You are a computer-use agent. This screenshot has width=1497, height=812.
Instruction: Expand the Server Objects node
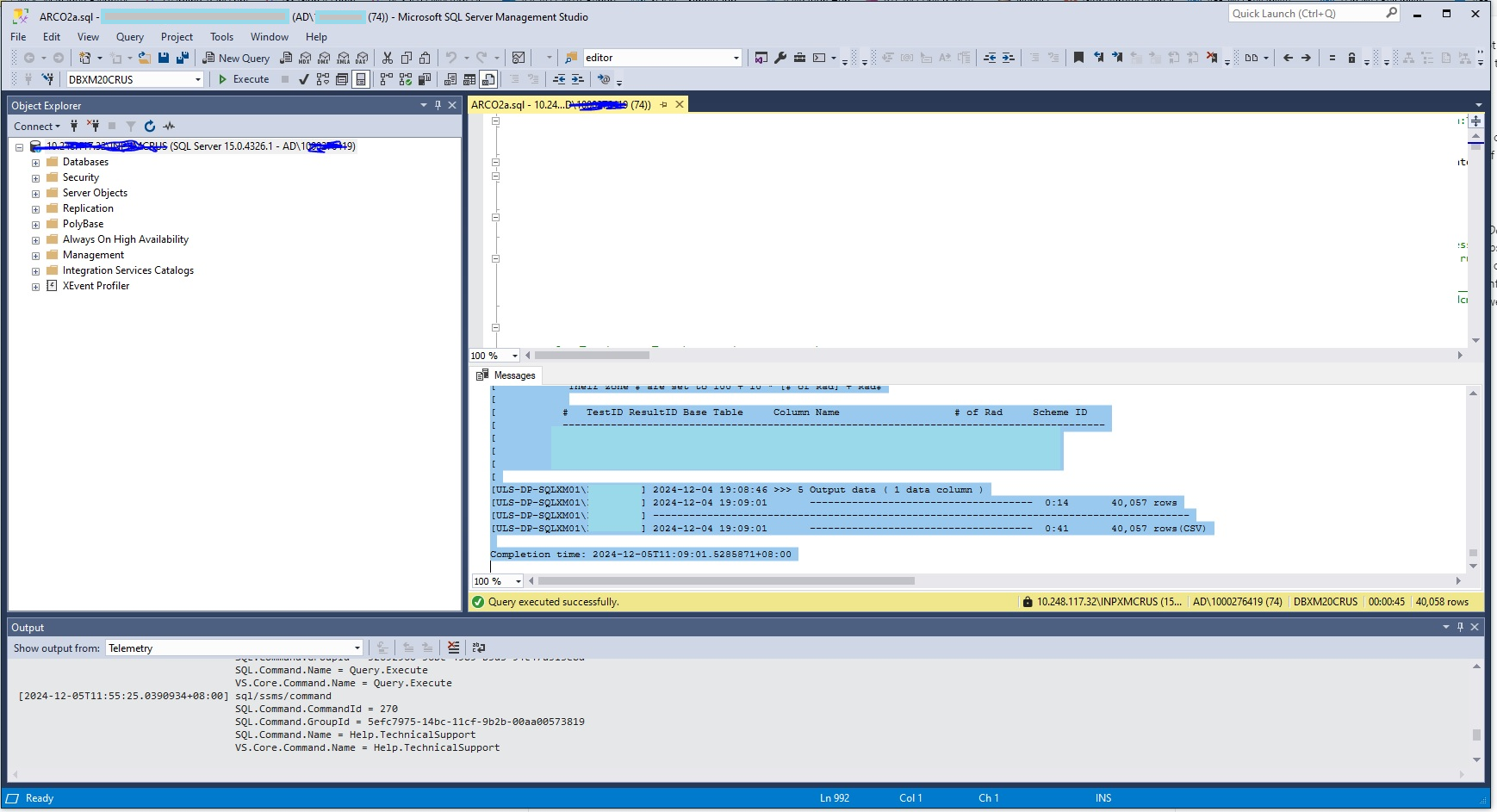click(x=35, y=194)
